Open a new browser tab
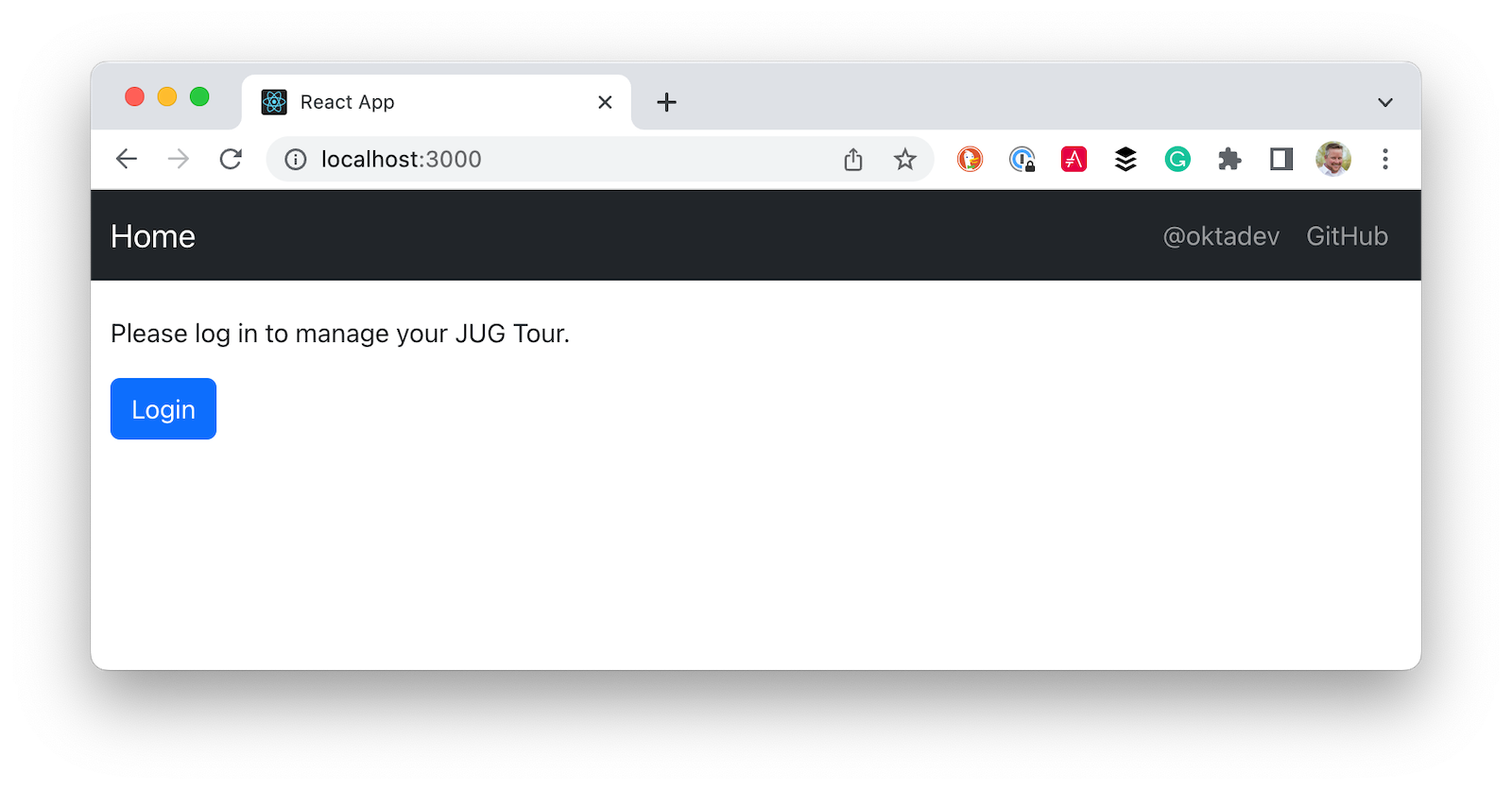The image size is (1512, 790). (x=666, y=102)
